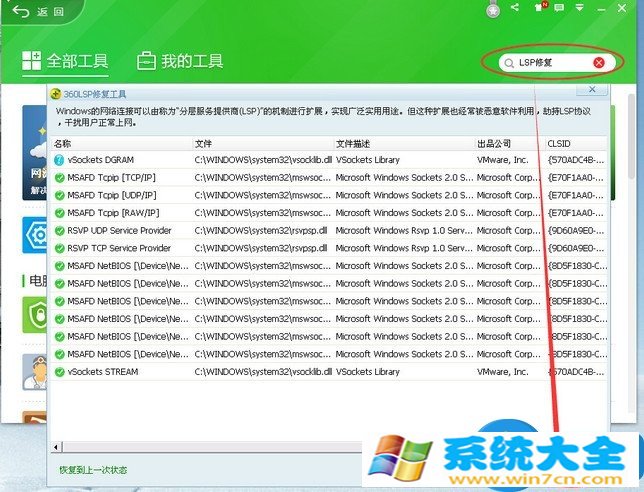Select the vSockets STREAM entry
644x492 pixels.
pyautogui.click(x=103, y=372)
